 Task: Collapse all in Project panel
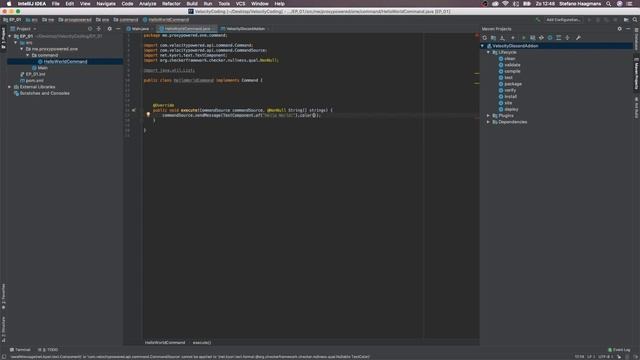coord(99,29)
